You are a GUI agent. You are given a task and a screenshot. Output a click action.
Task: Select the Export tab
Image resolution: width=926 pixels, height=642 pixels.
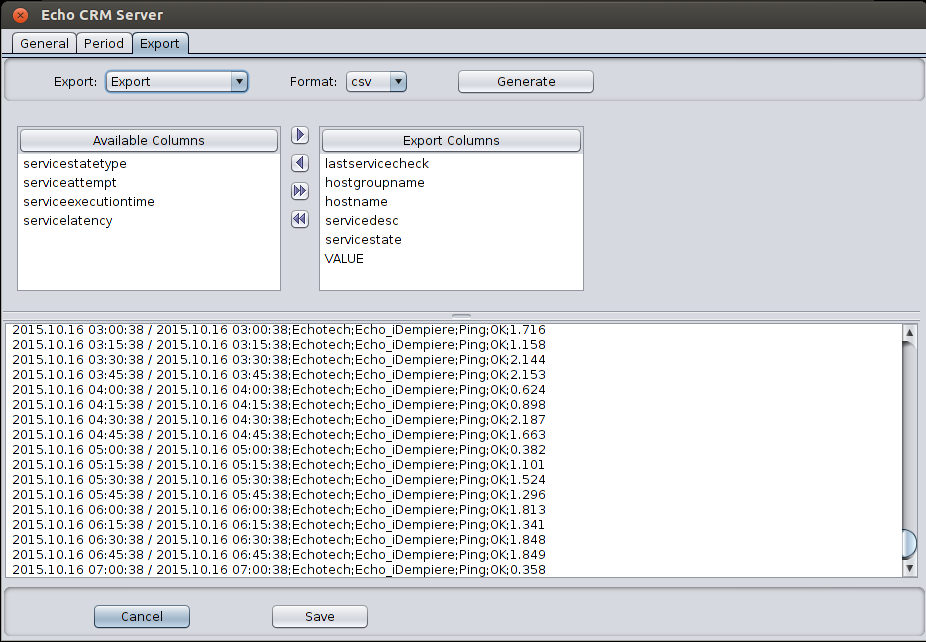[160, 43]
